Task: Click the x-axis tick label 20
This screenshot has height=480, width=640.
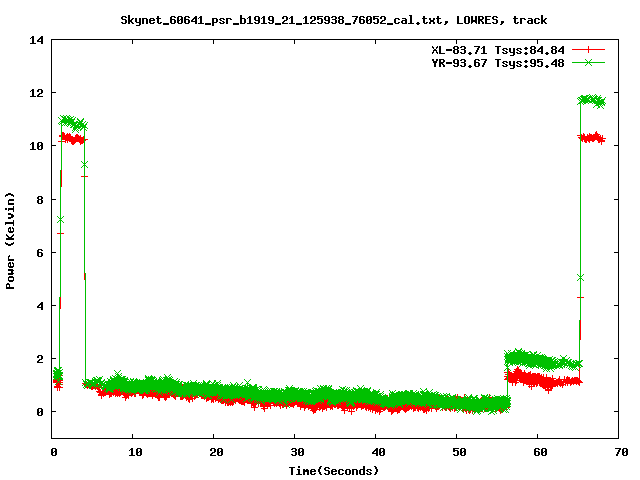Action: [216, 452]
